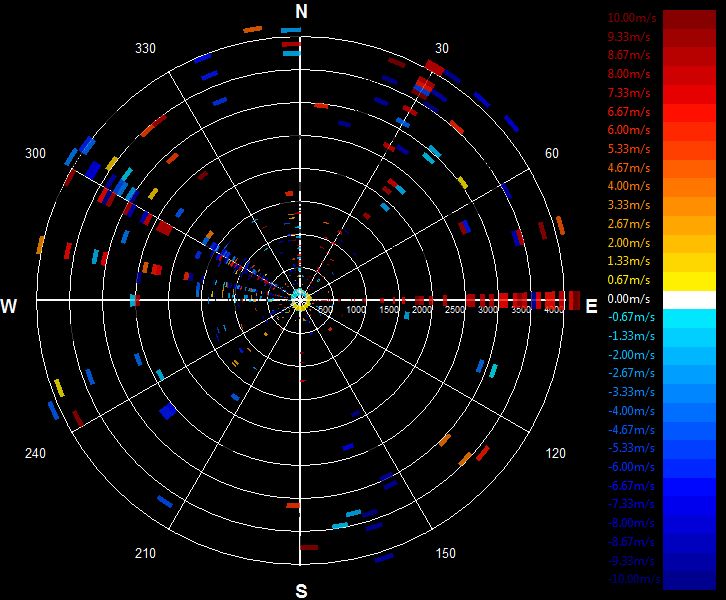The height and width of the screenshot is (600, 726).
Task: Click the -4.67m/s legend label
Action: pyautogui.click(x=631, y=430)
